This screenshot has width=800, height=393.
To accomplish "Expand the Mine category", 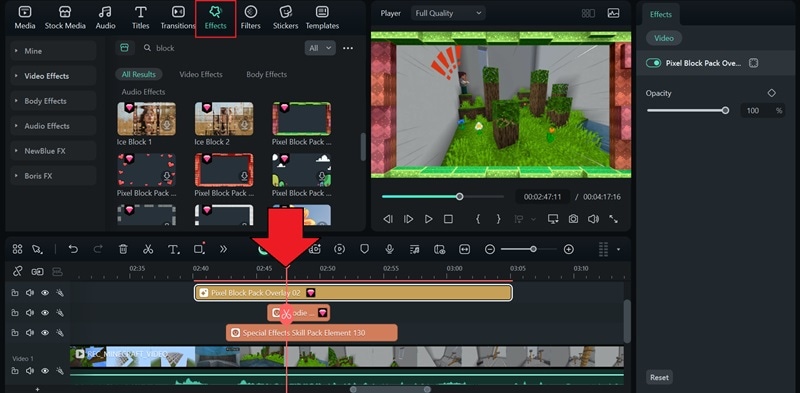I will click(53, 51).
